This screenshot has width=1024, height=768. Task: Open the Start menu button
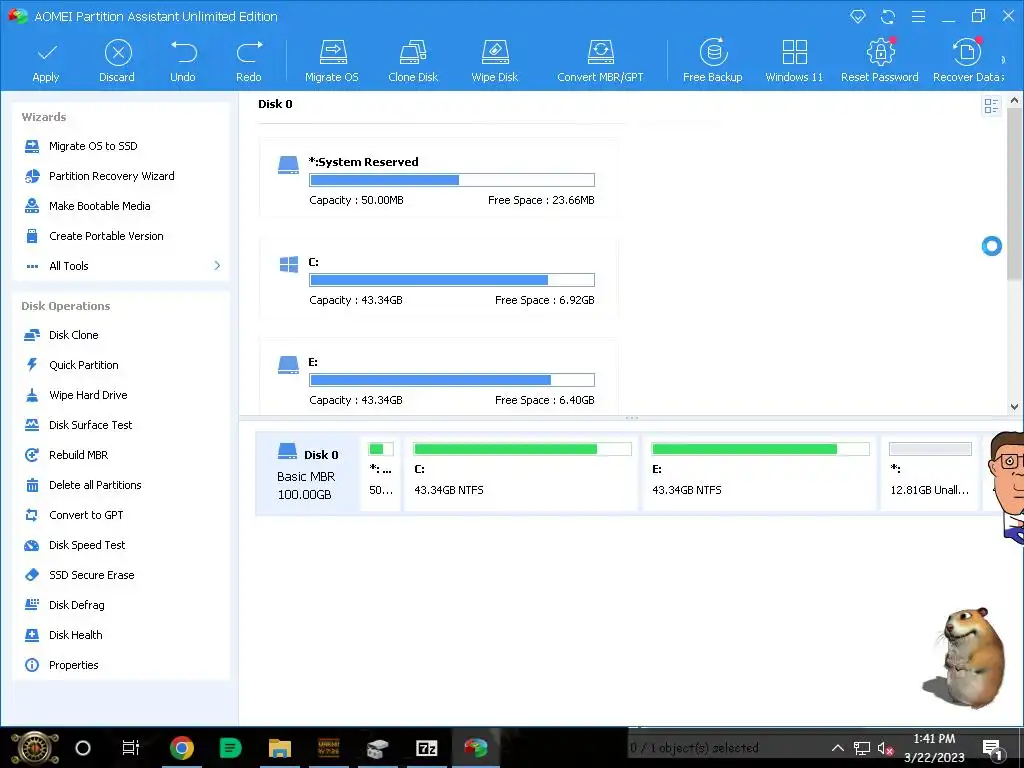pyautogui.click(x=34, y=748)
